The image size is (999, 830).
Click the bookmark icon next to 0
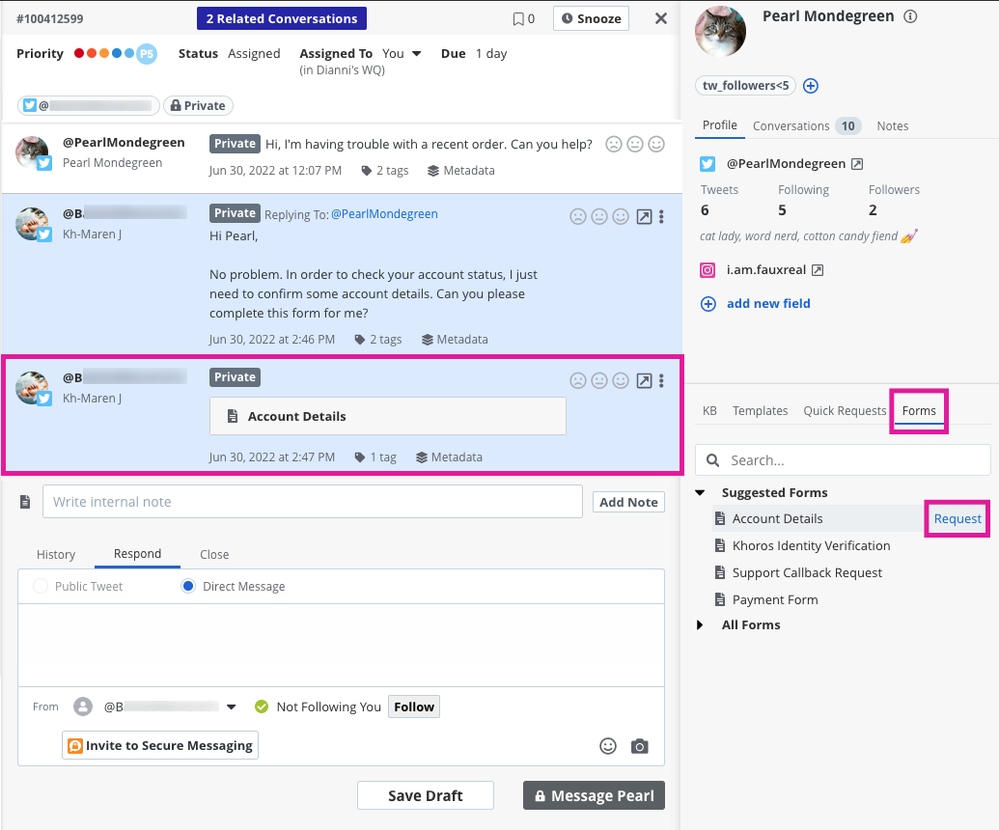pyautogui.click(x=518, y=19)
